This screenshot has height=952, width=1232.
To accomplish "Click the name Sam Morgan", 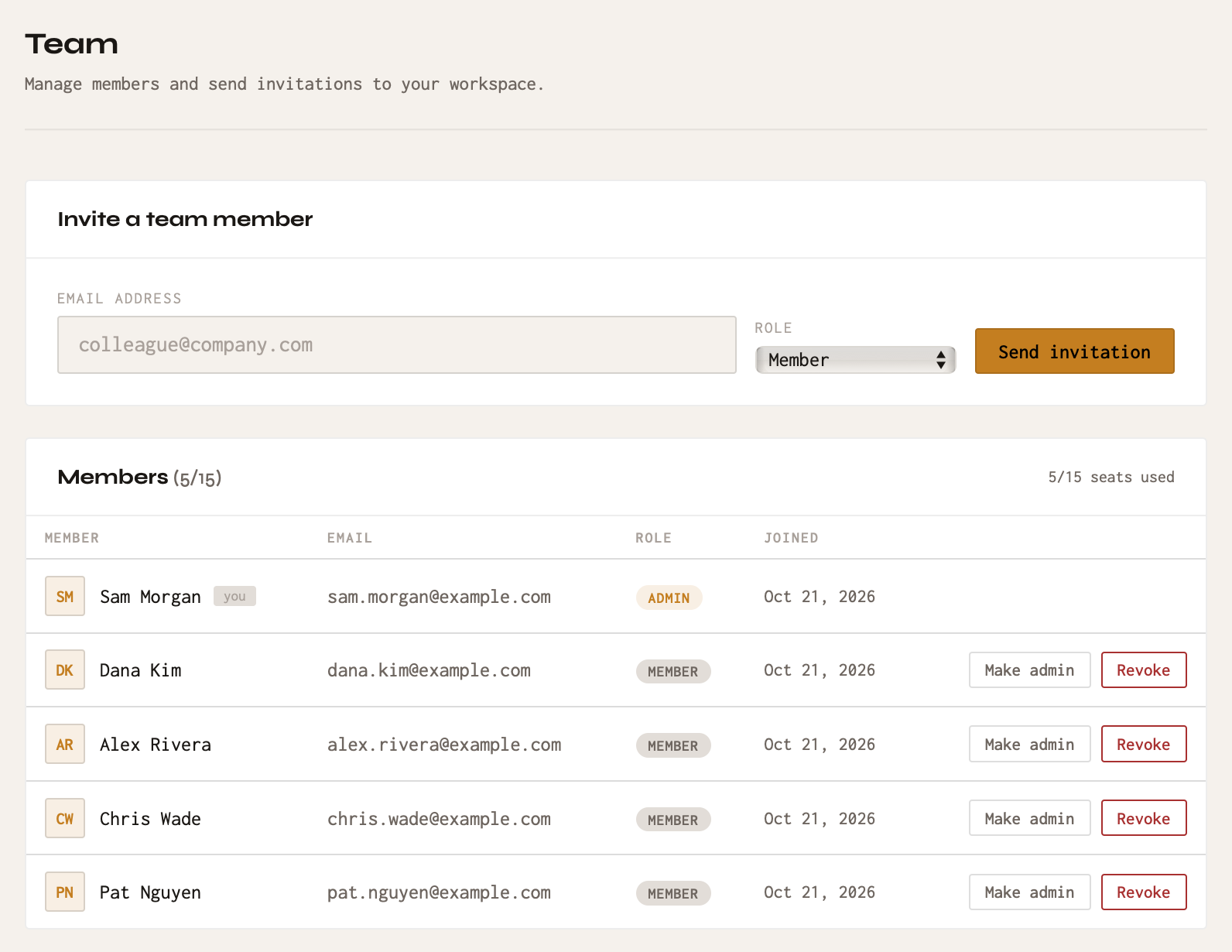I will click(x=150, y=597).
